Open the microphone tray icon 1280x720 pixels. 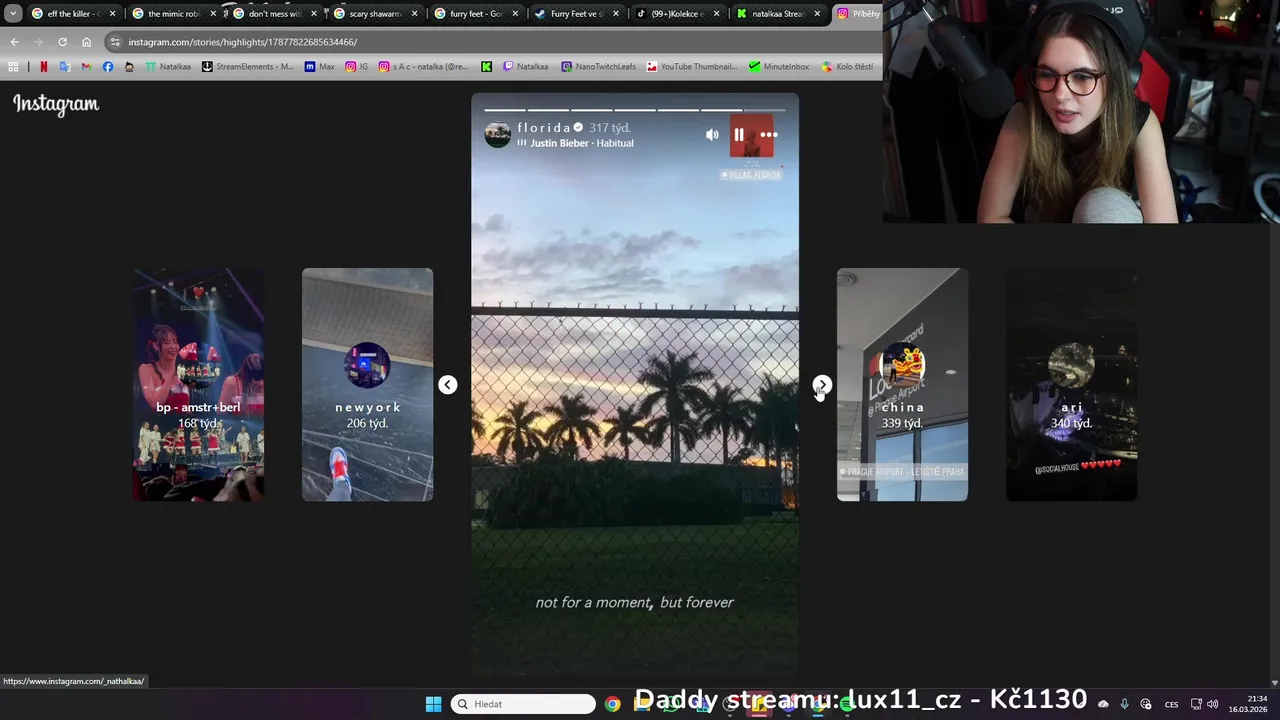[x=1124, y=704]
